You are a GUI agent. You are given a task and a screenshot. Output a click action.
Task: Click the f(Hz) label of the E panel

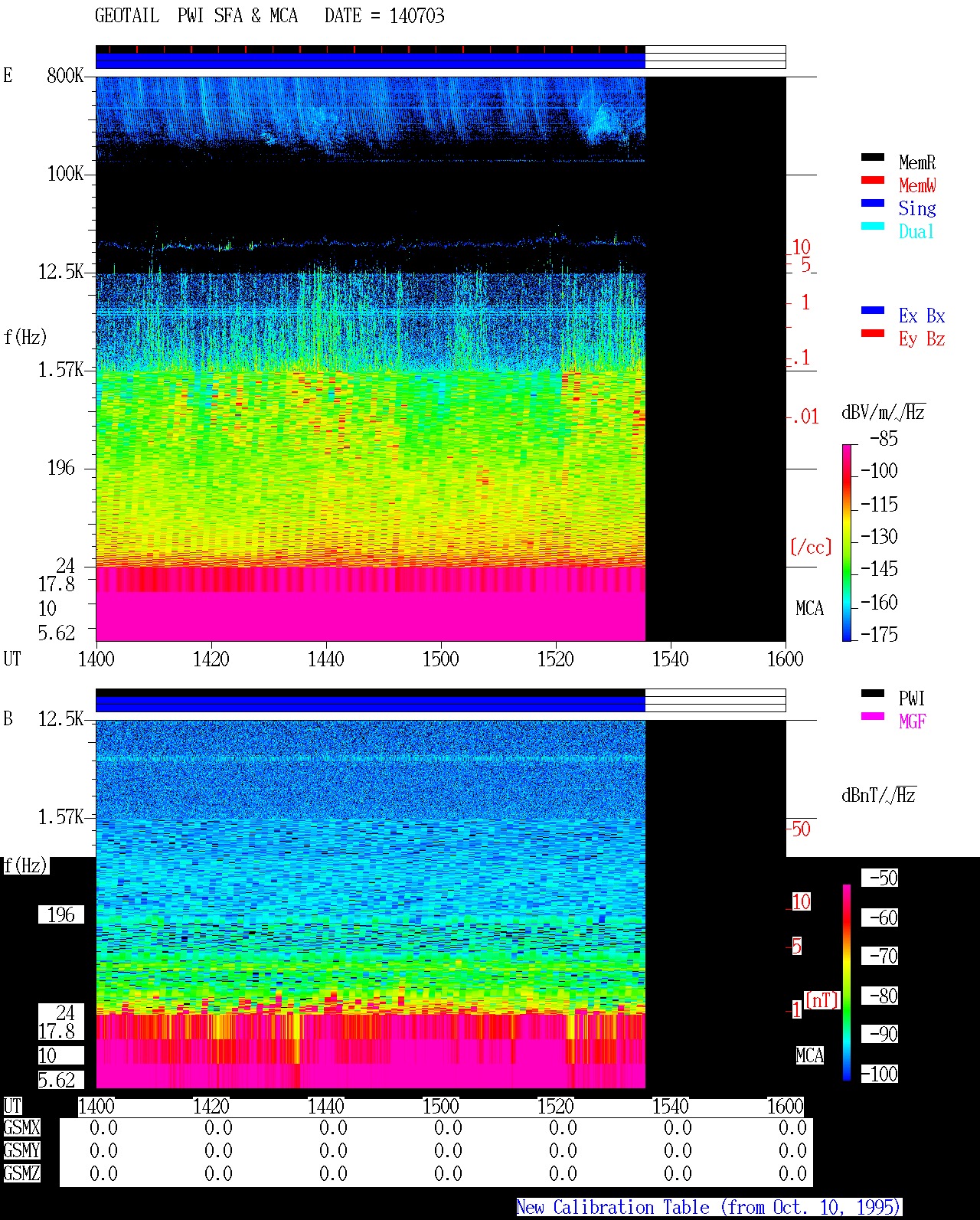pyautogui.click(x=25, y=337)
